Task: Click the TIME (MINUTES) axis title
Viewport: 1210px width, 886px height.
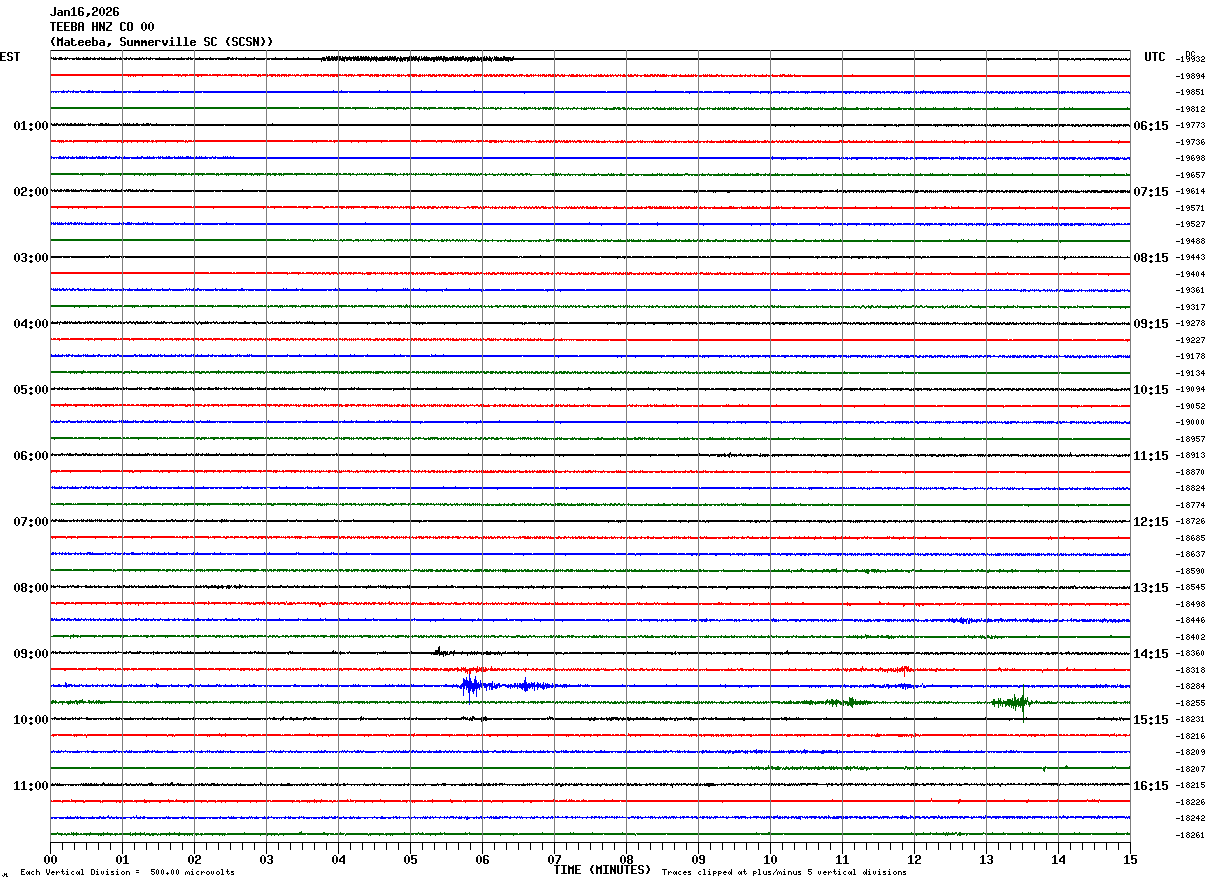Action: click(602, 870)
